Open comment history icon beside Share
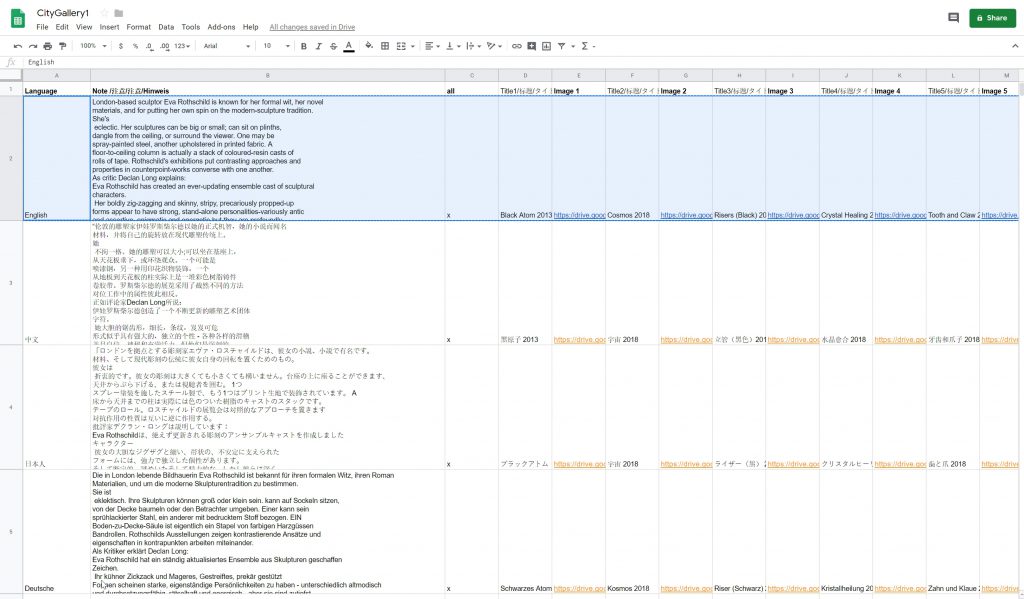 point(953,18)
